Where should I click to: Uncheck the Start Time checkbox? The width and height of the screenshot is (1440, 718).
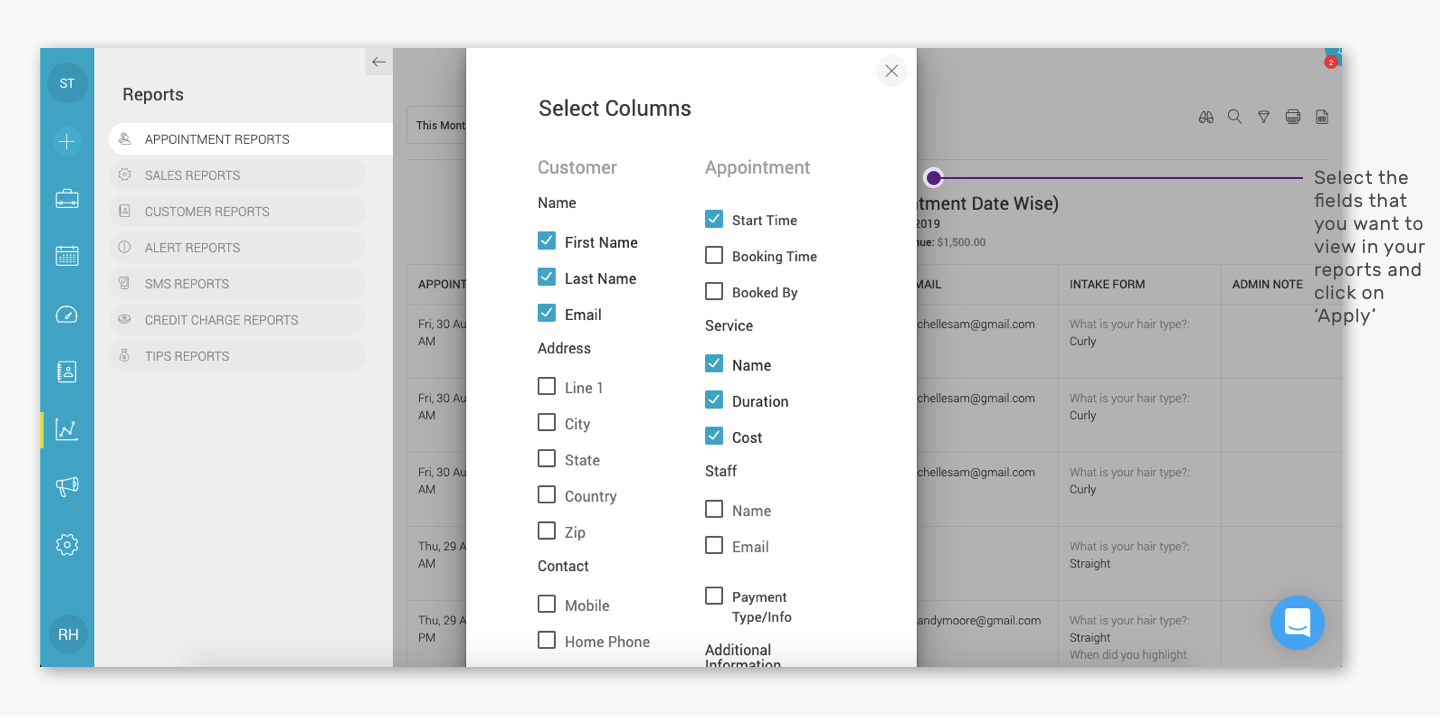[714, 219]
